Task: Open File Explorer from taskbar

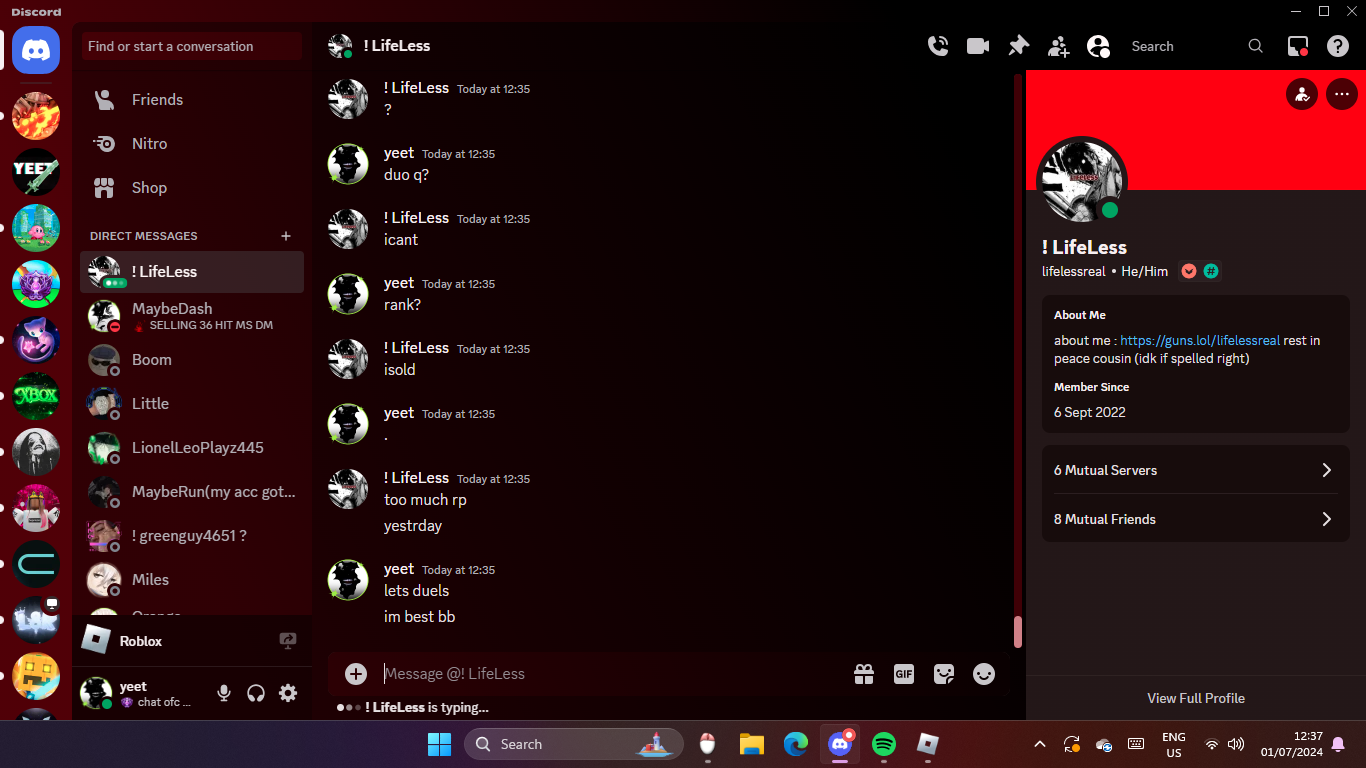Action: coord(752,744)
